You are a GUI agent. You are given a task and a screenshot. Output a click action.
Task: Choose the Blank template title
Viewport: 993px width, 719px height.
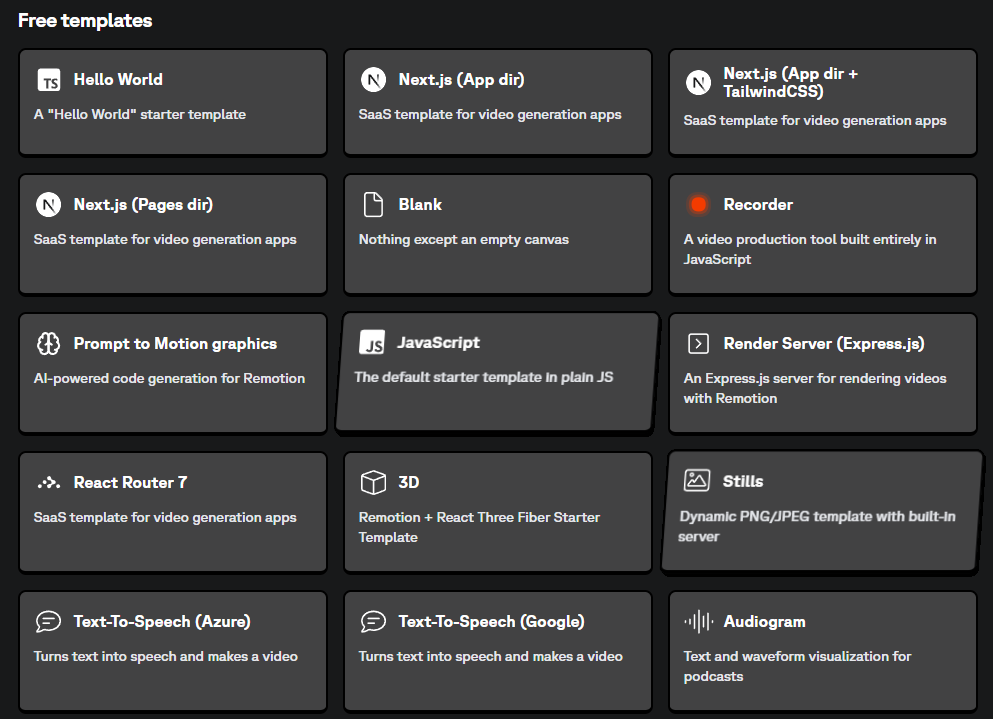click(420, 205)
